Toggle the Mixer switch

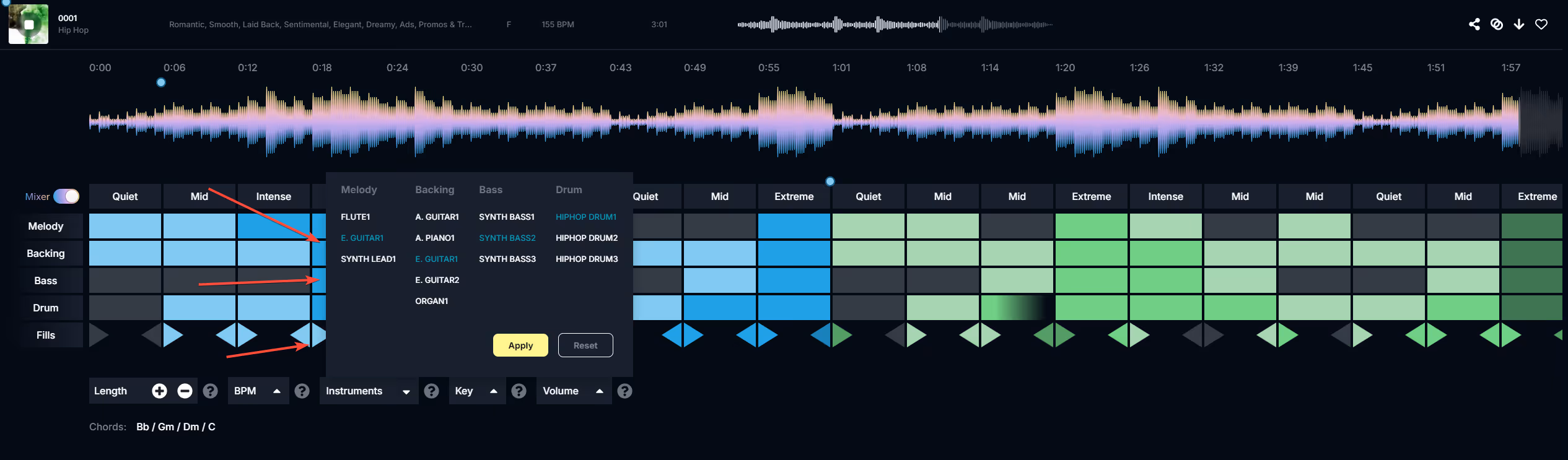click(x=66, y=196)
